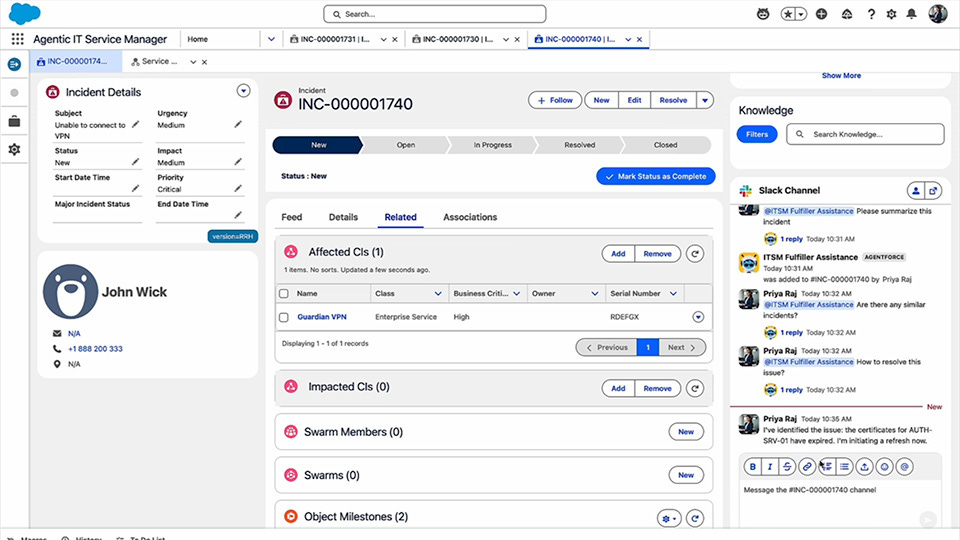This screenshot has width=960, height=540.
Task: Click the upload file icon in Slack toolbar
Action: (864, 467)
